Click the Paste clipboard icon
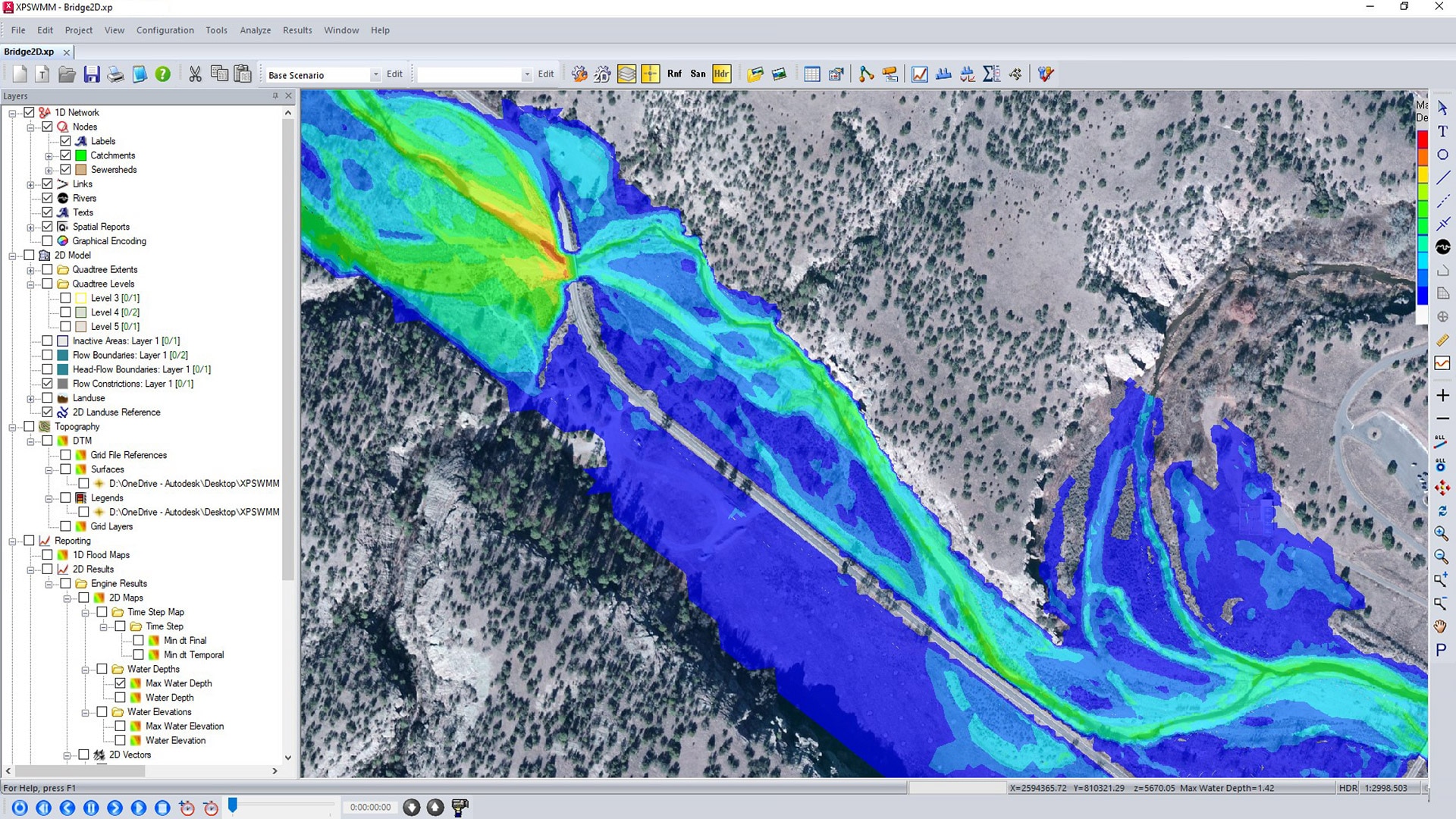 (243, 74)
